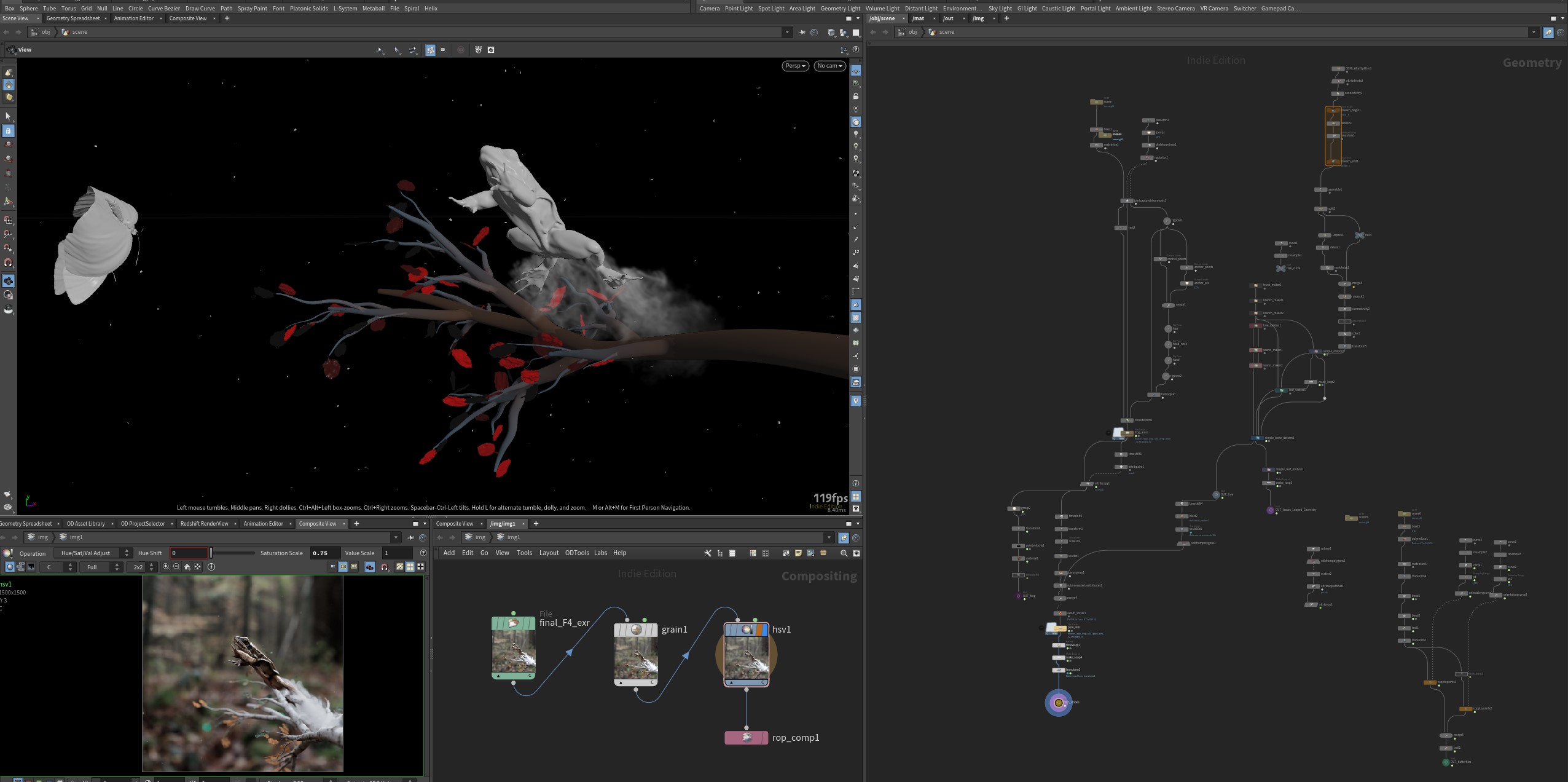Screen dimensions: 1568x782
Task: Select the rop_comp1 node
Action: pyautogui.click(x=747, y=738)
